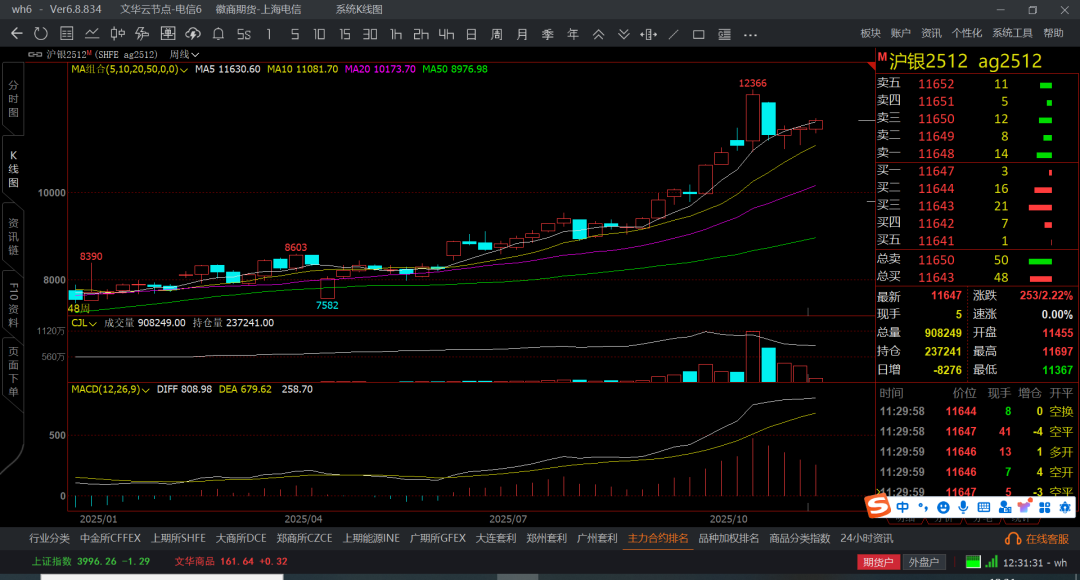Open the F10资料 side tab

[x=13, y=304]
